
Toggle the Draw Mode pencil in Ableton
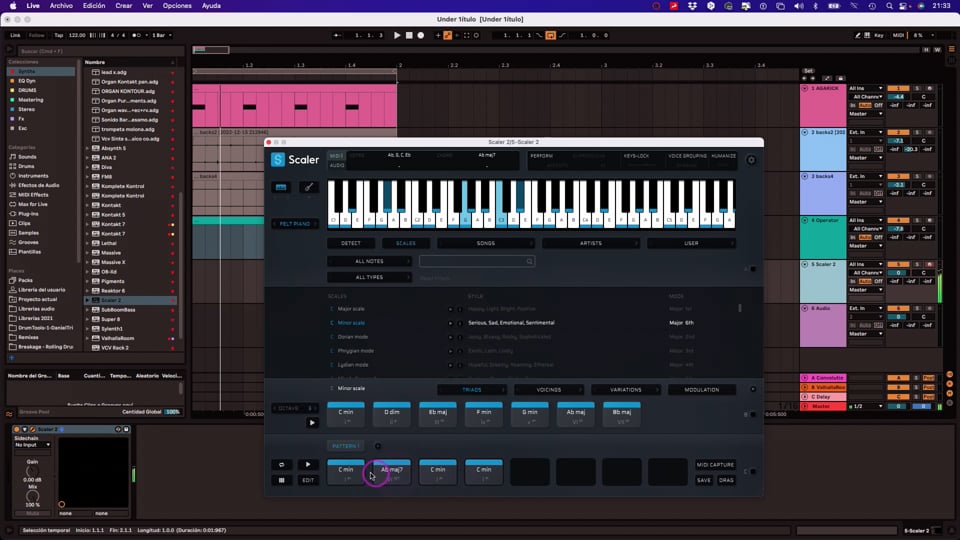(x=858, y=36)
